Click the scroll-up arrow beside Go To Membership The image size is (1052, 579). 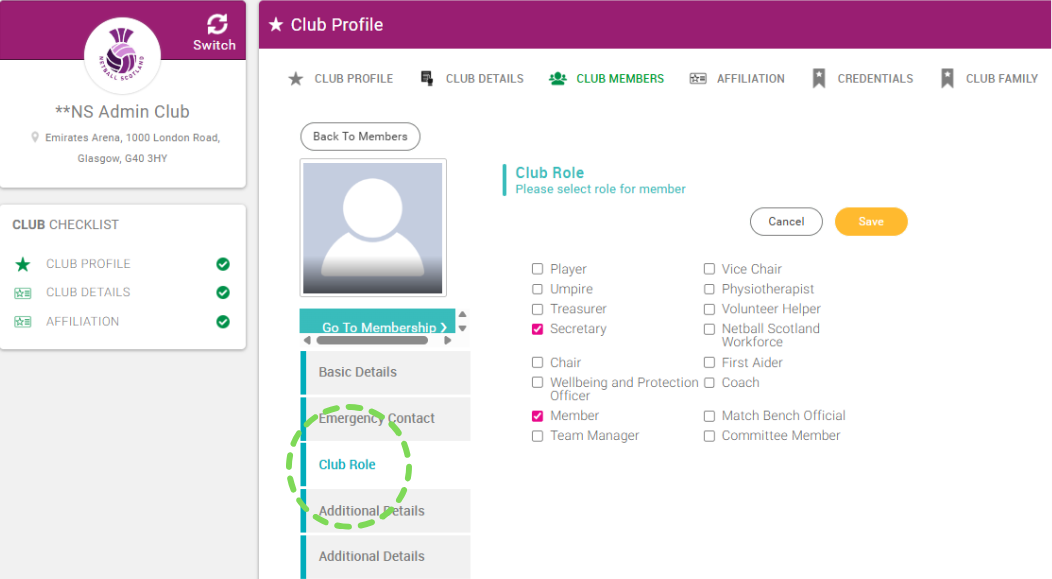click(462, 314)
